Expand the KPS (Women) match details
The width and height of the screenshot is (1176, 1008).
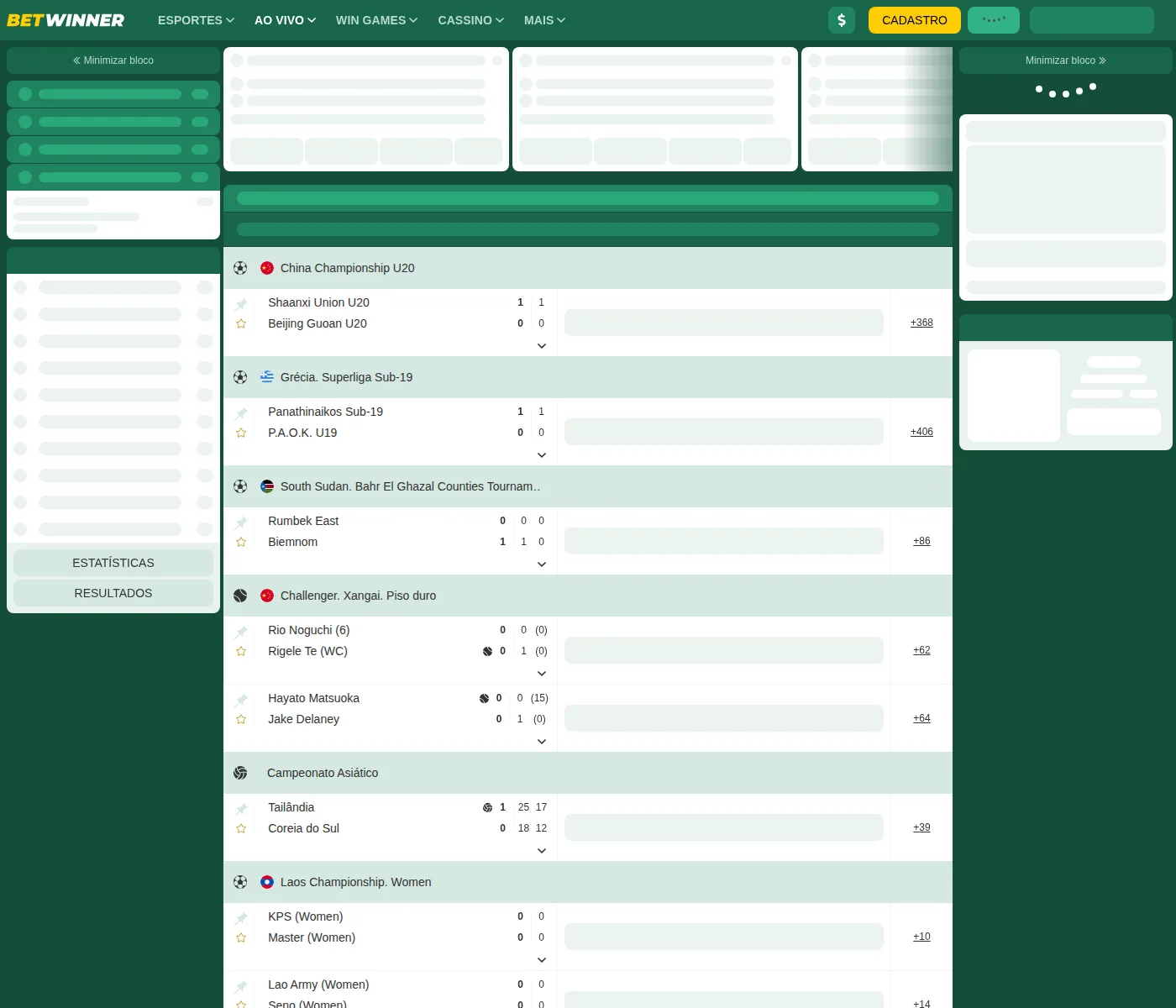(x=542, y=960)
